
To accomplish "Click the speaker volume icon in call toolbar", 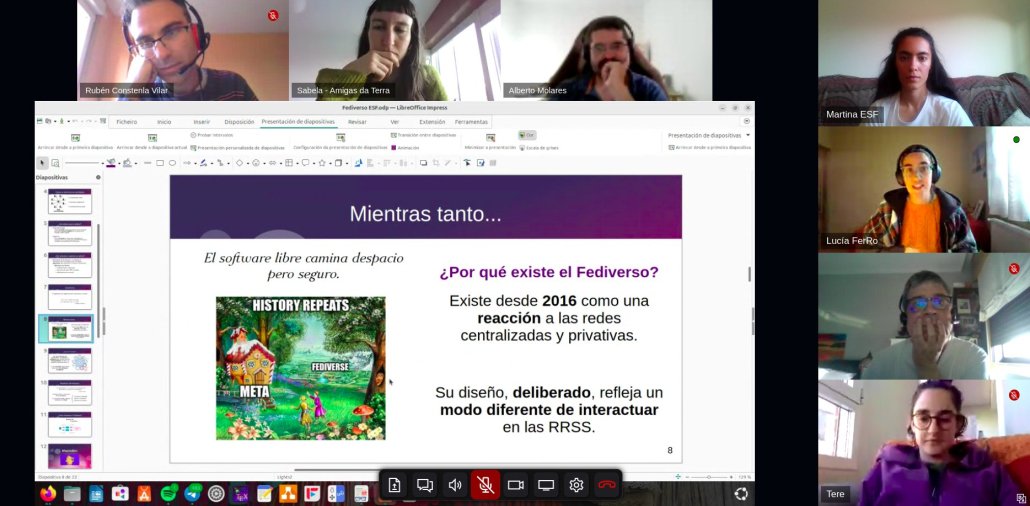I will click(455, 485).
